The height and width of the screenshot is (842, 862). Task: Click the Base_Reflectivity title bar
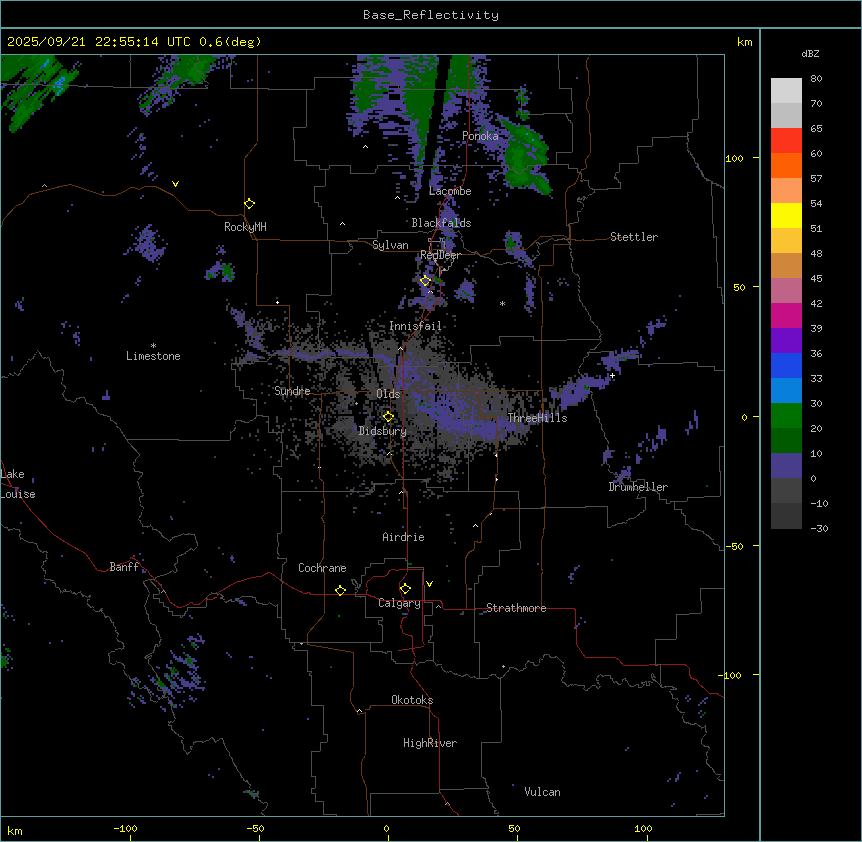click(430, 15)
